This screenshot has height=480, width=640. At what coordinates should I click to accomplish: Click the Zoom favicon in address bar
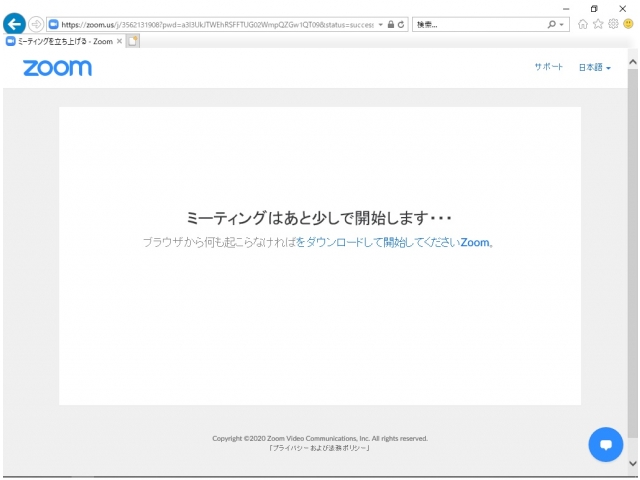tap(53, 24)
